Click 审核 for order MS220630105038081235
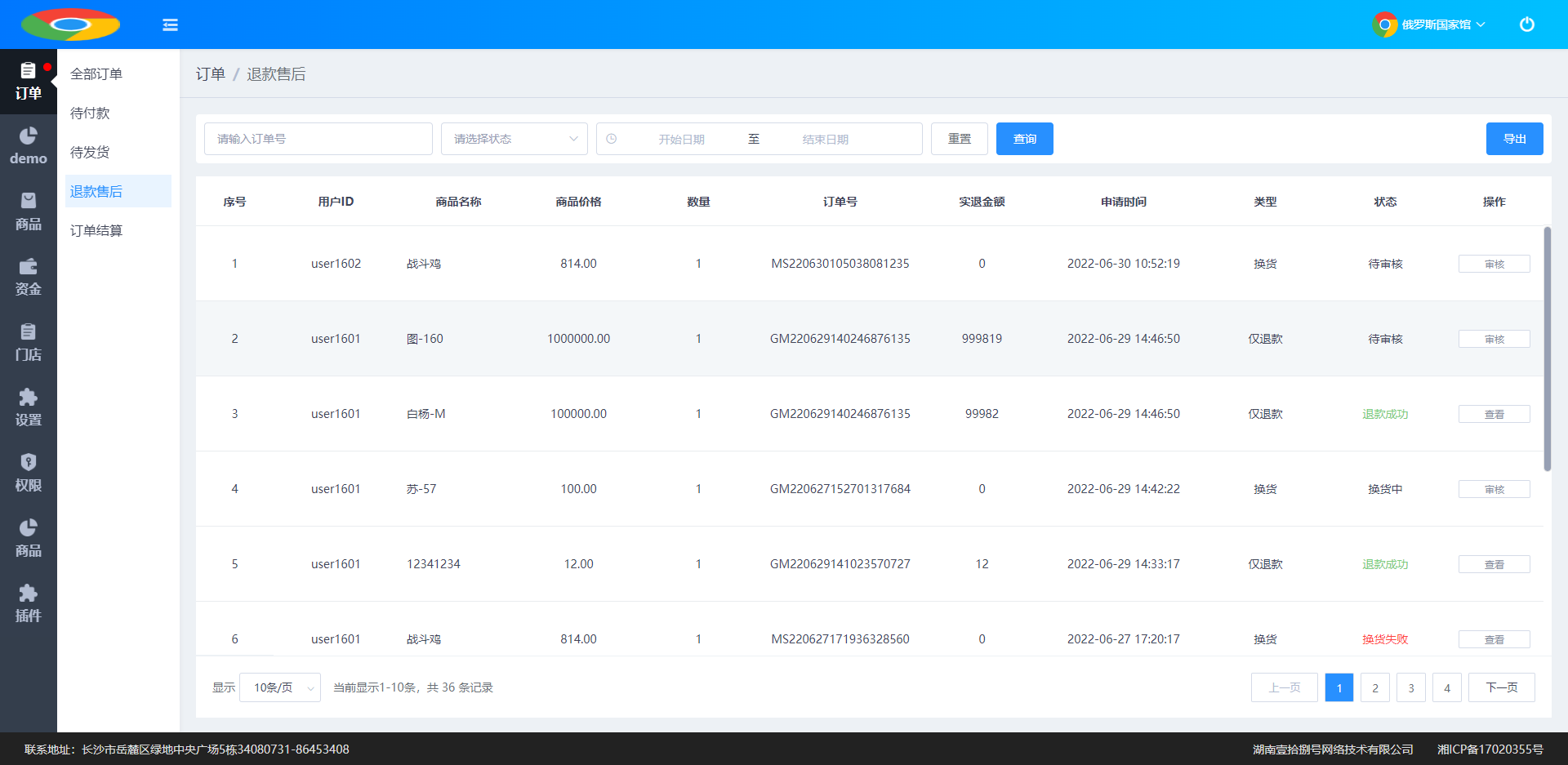This screenshot has height=765, width=1568. tap(1494, 264)
